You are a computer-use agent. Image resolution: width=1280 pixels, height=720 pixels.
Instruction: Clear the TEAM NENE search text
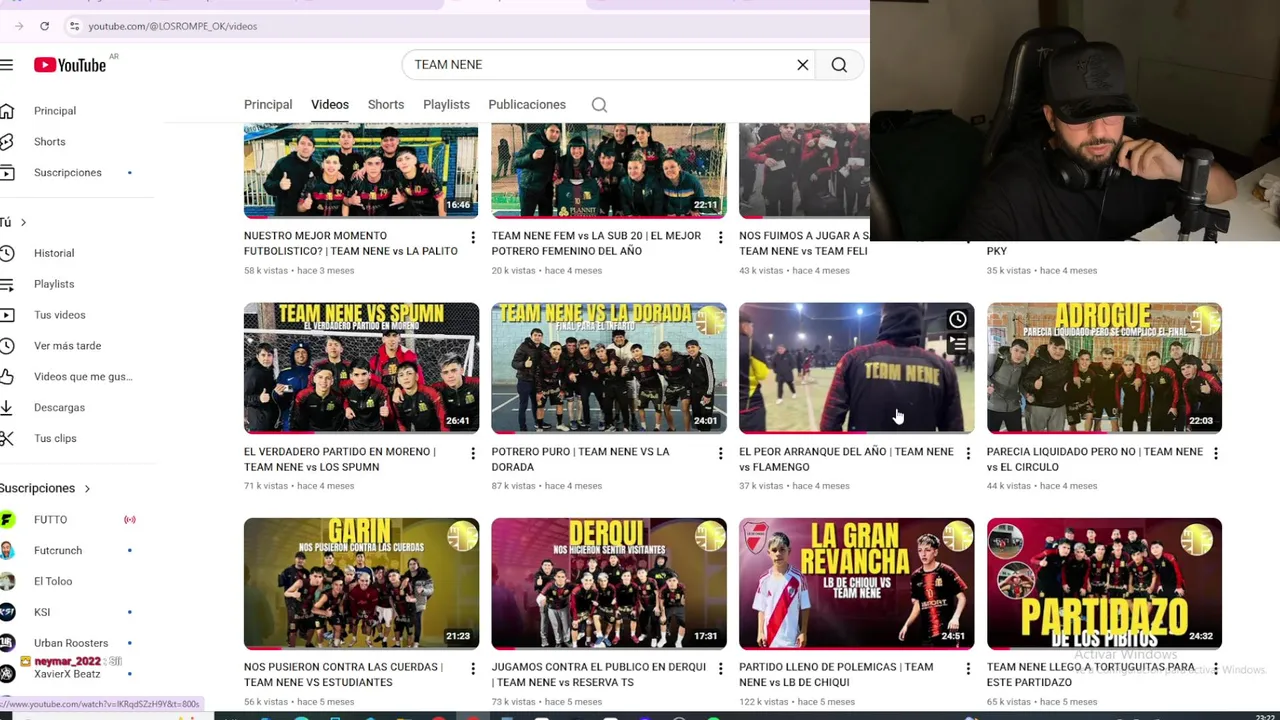(x=802, y=65)
